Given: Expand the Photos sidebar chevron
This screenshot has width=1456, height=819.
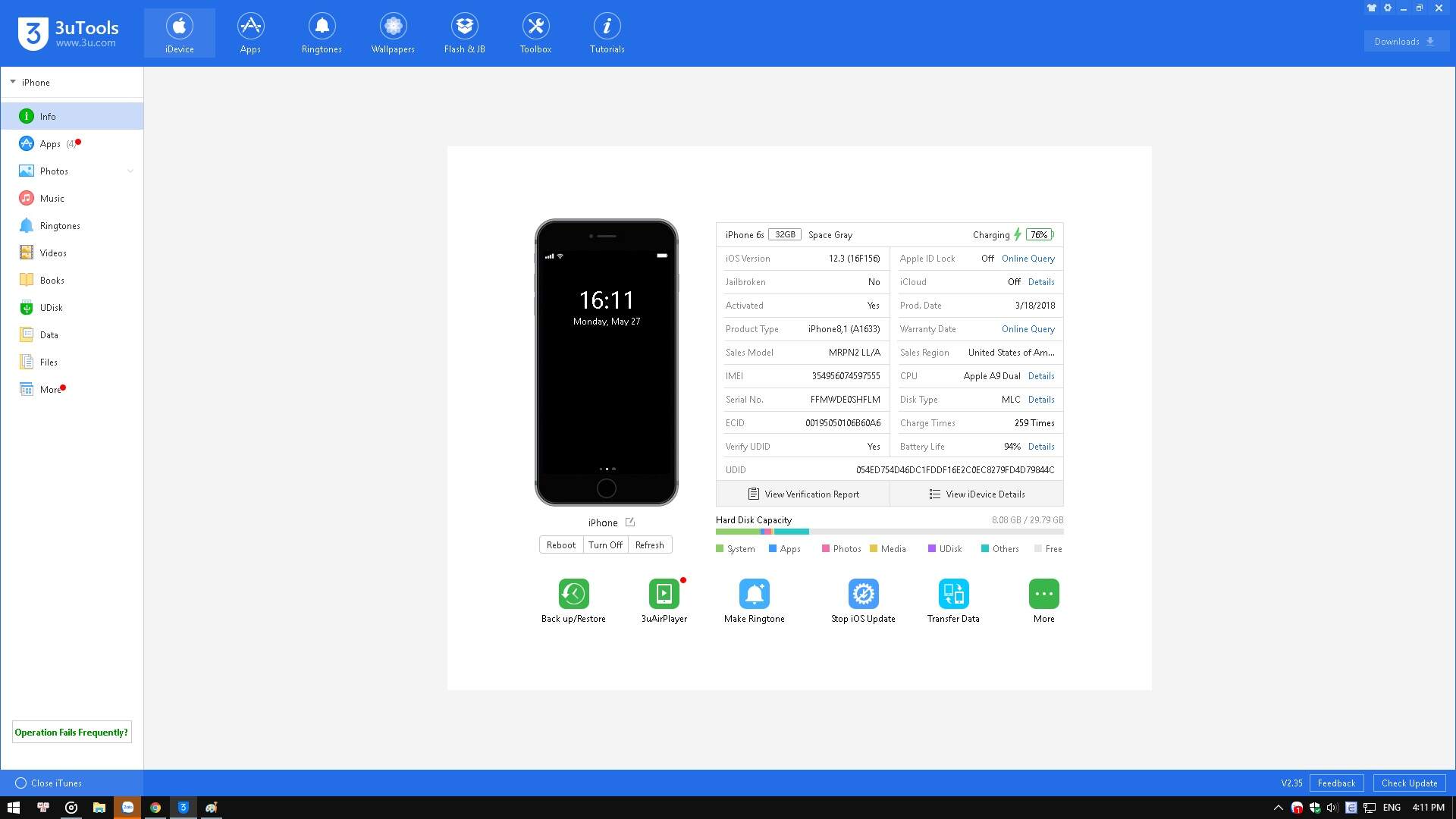Looking at the screenshot, I should (x=130, y=171).
